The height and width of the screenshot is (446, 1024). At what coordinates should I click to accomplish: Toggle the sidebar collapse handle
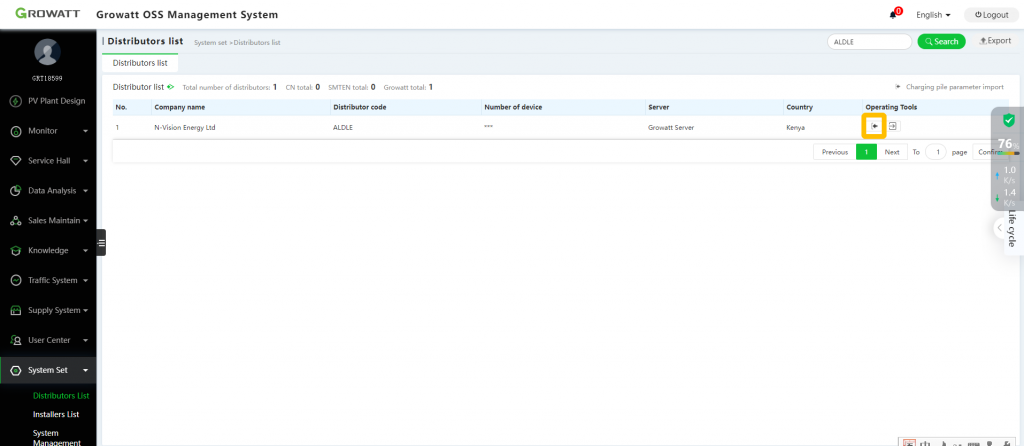[101, 242]
